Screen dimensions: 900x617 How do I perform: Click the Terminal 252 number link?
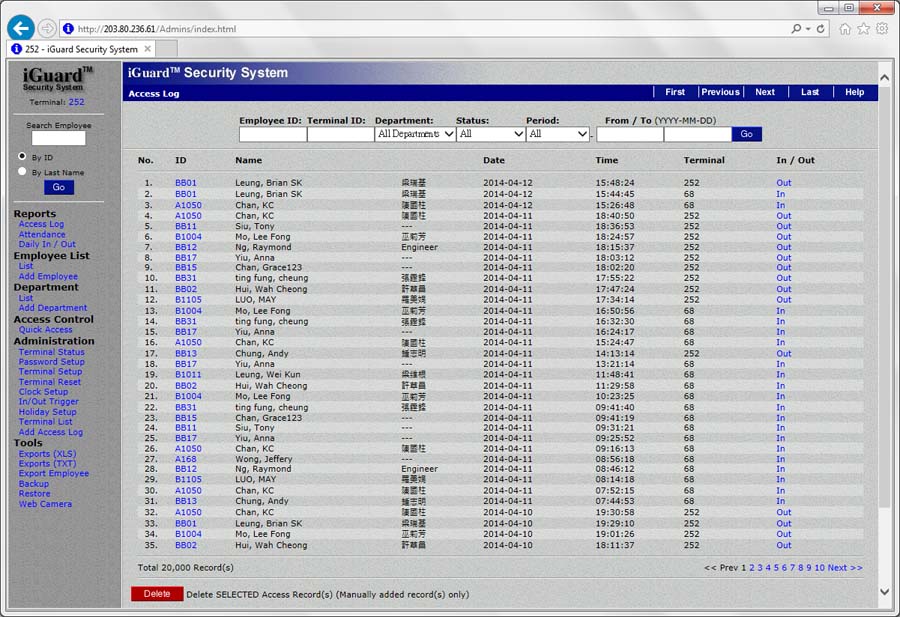pos(76,102)
